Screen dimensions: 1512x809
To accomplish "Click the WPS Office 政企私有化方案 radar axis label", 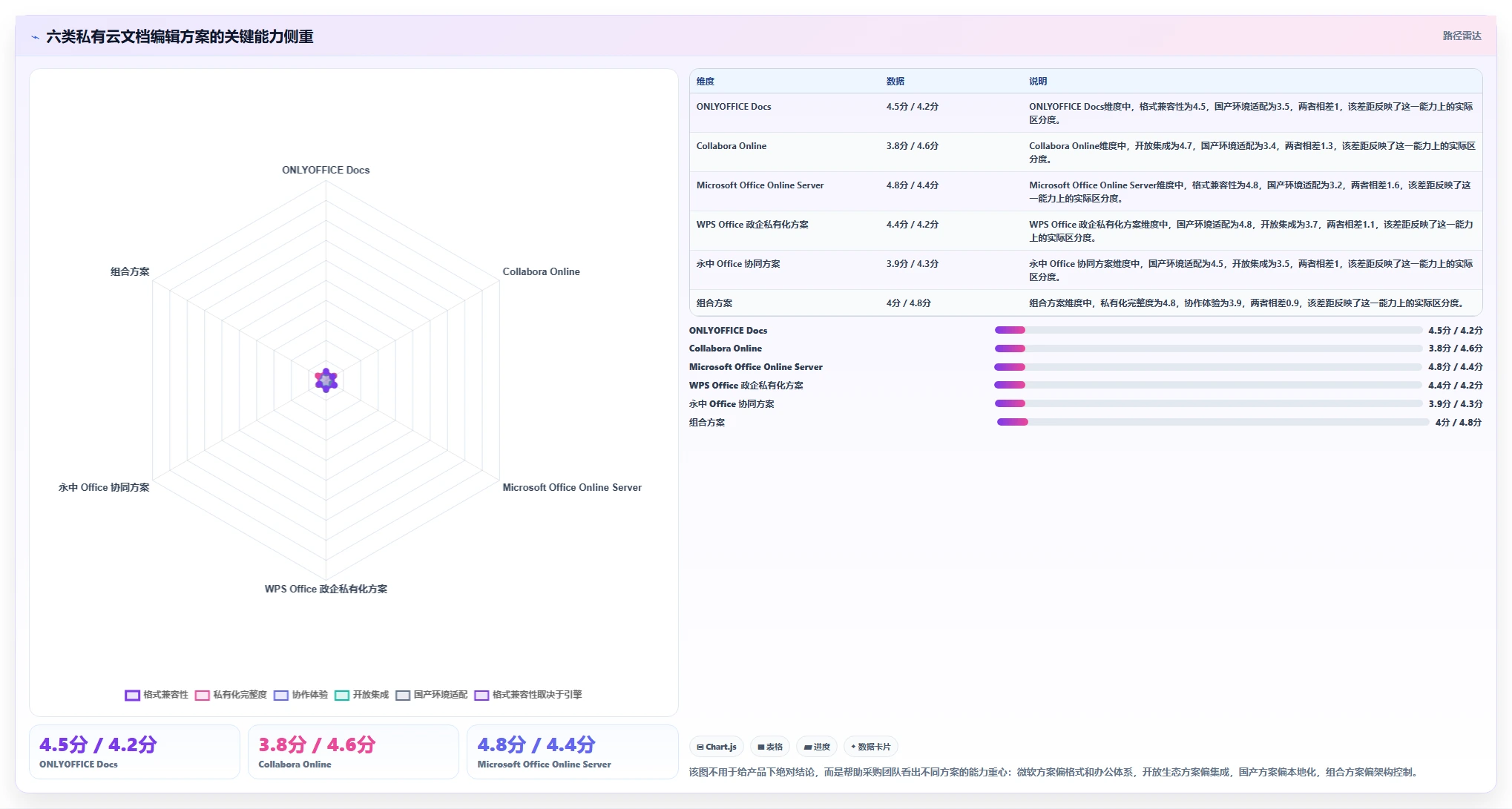I will click(x=326, y=589).
